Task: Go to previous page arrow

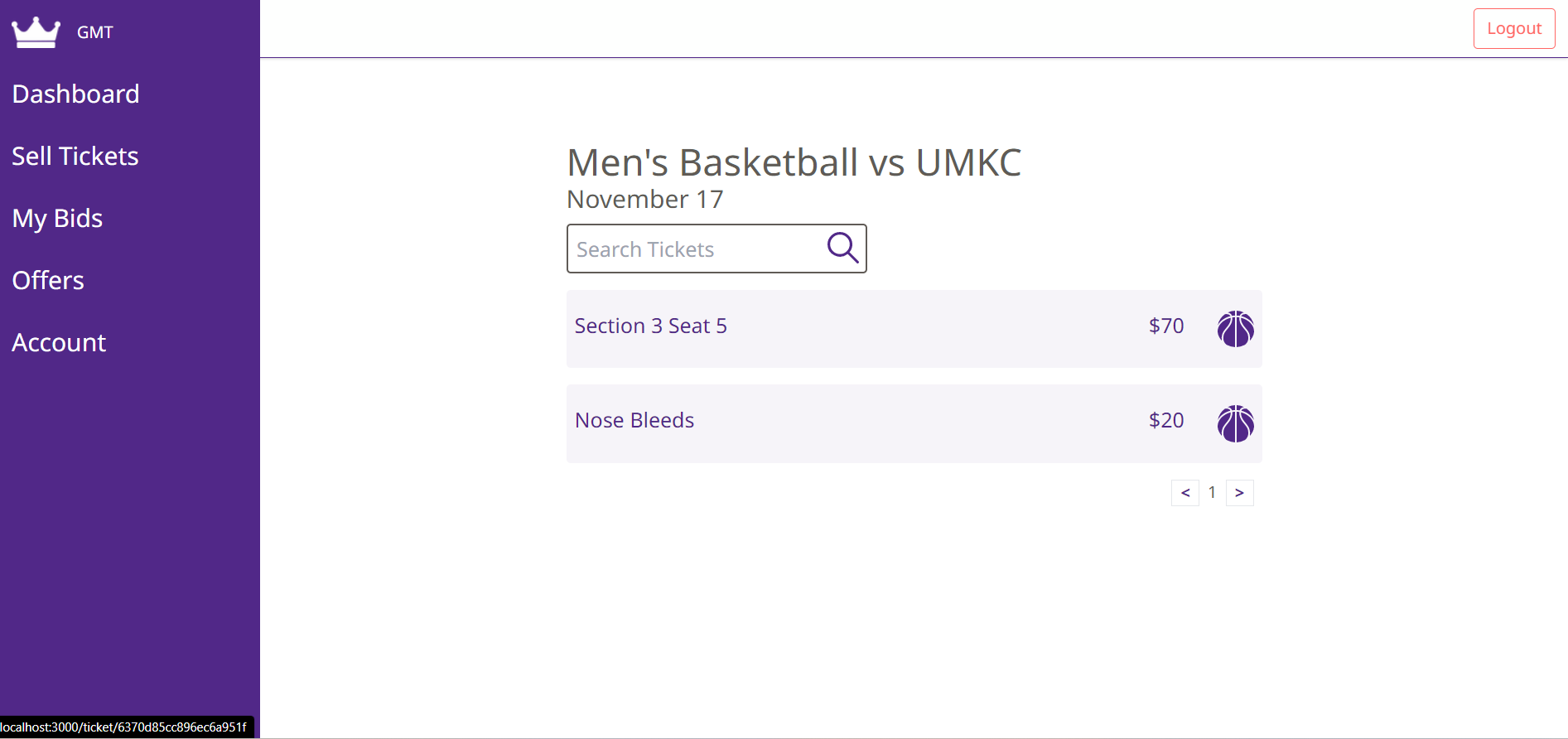Action: click(1184, 493)
